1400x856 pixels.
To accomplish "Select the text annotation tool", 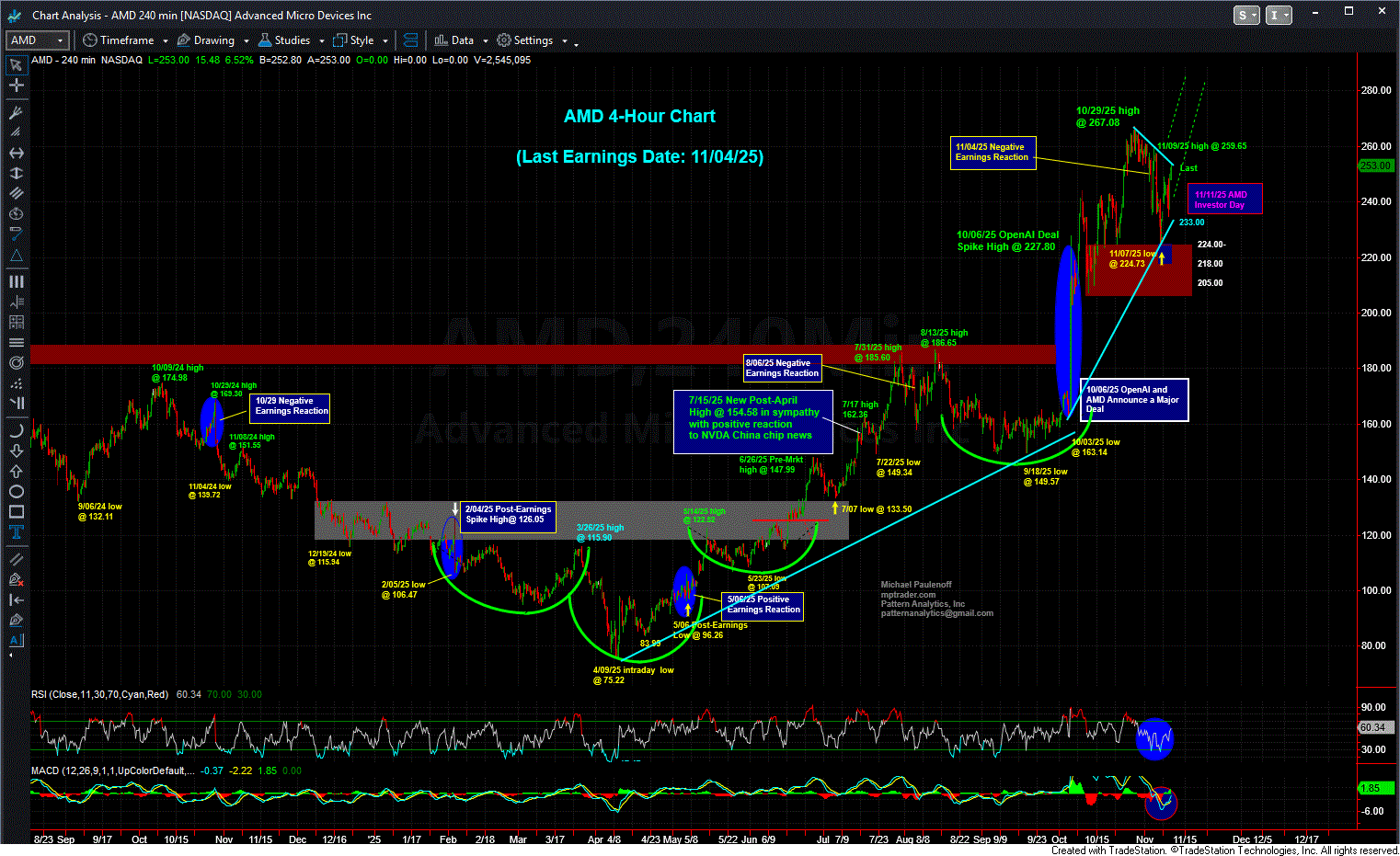I will click(16, 533).
